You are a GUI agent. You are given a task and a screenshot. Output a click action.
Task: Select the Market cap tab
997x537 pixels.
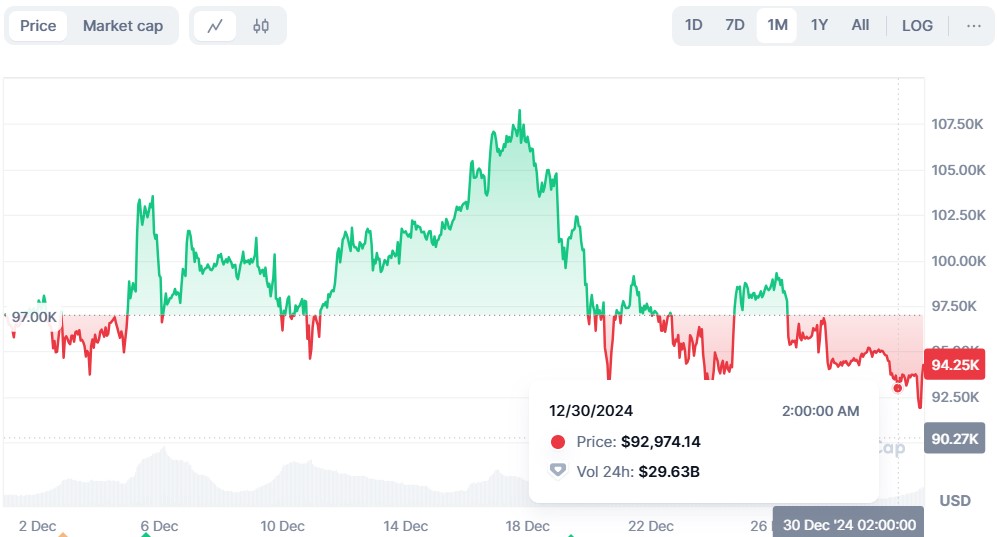[x=122, y=26]
